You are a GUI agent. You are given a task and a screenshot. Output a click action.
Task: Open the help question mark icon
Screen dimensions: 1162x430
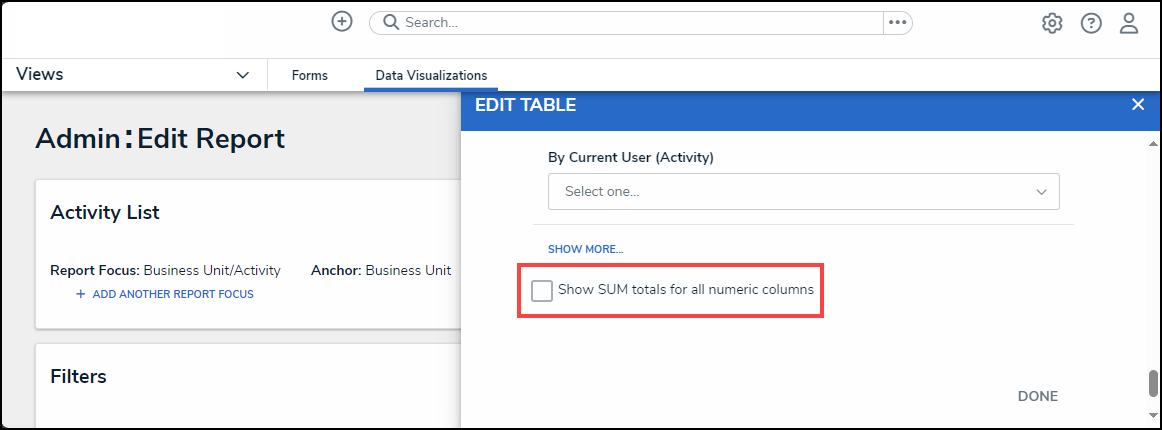pyautogui.click(x=1091, y=23)
